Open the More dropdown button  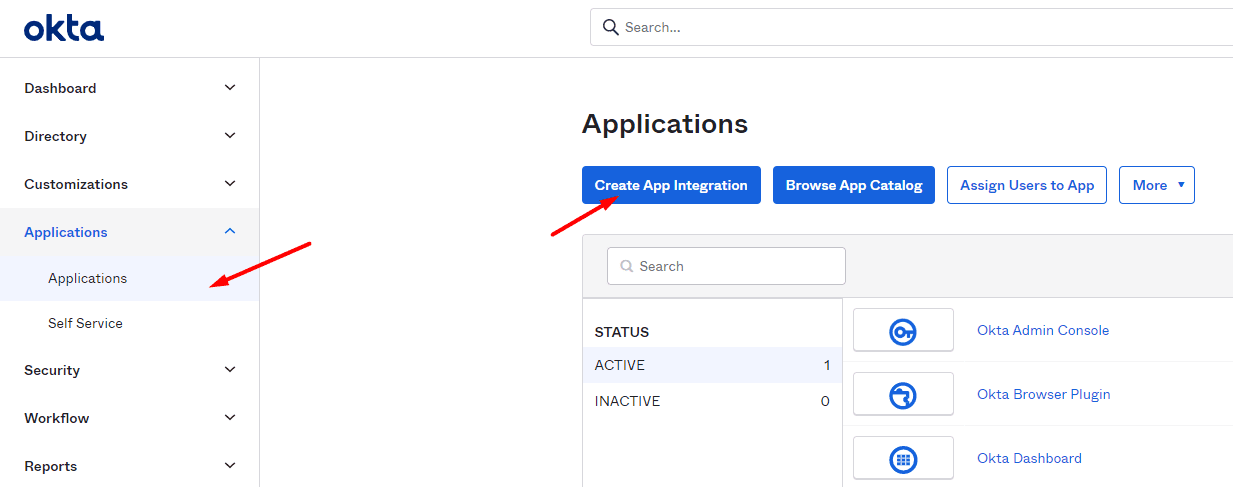[1157, 185]
